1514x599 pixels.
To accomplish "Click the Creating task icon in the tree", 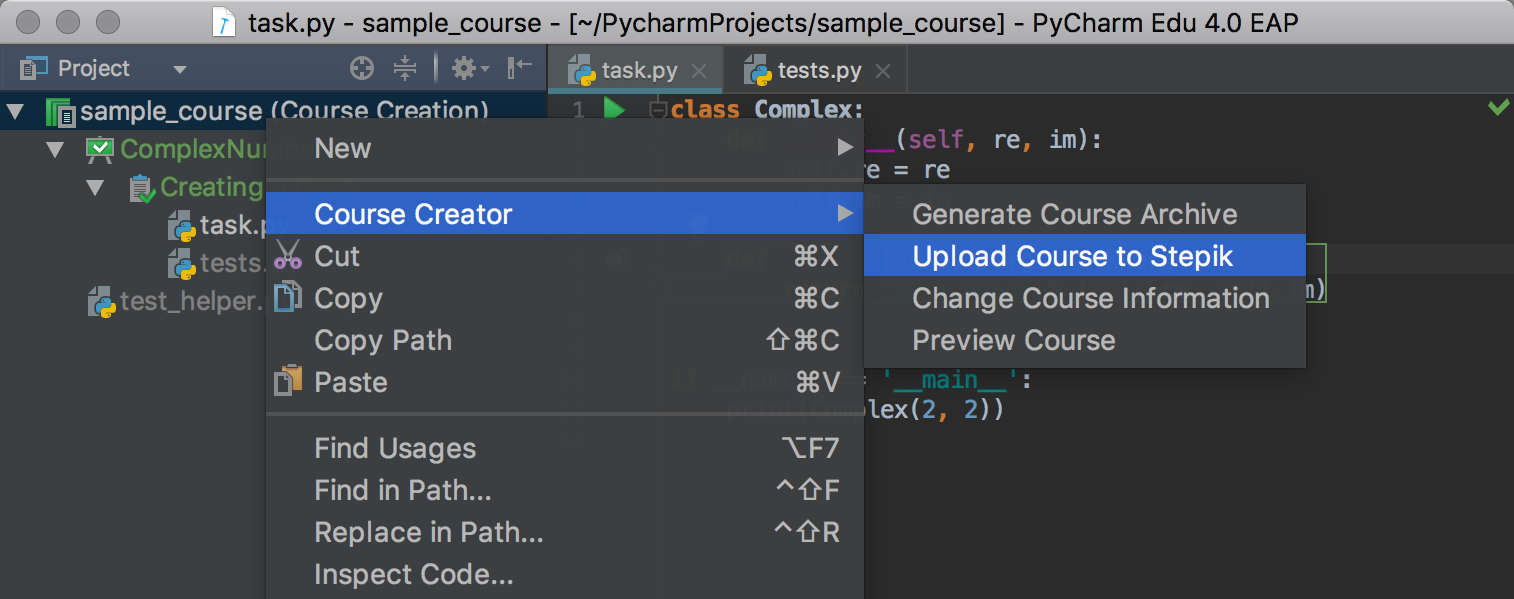I will [x=142, y=188].
